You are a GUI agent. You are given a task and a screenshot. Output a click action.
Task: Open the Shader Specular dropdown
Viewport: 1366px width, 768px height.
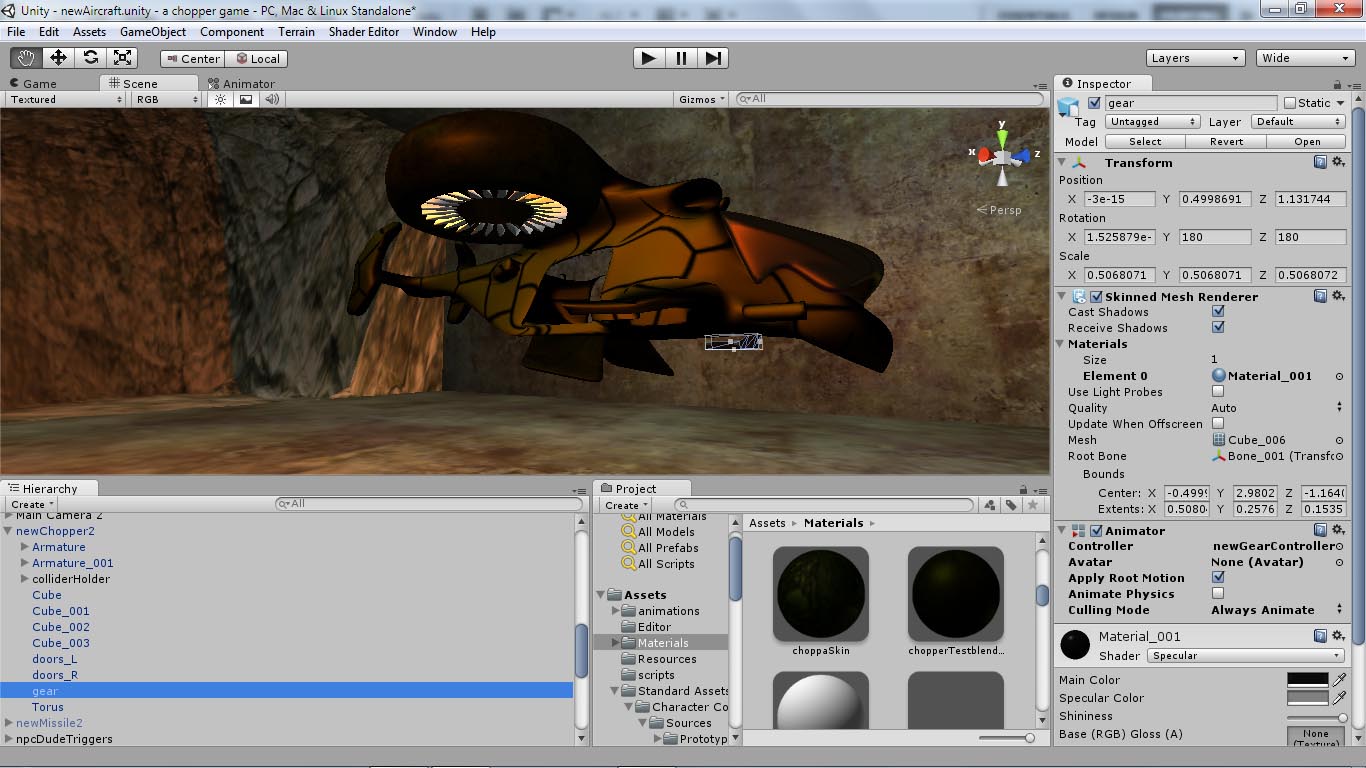point(1246,656)
